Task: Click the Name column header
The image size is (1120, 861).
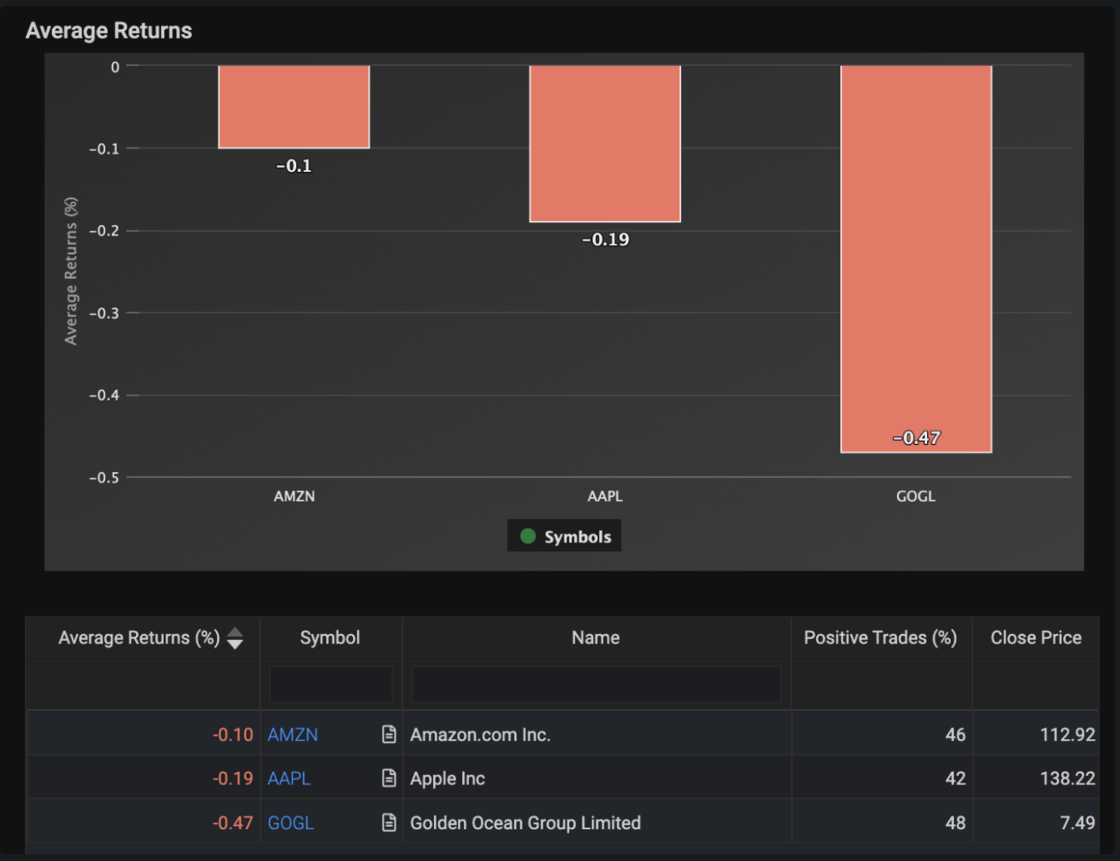Action: pos(596,637)
